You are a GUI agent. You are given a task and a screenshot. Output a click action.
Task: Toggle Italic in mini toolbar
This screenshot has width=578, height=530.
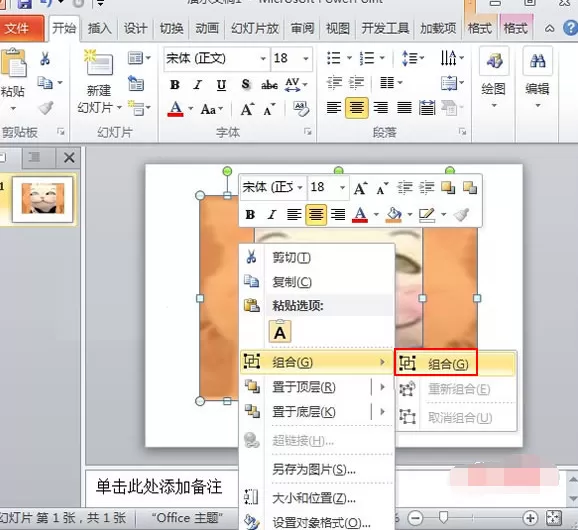pos(272,215)
